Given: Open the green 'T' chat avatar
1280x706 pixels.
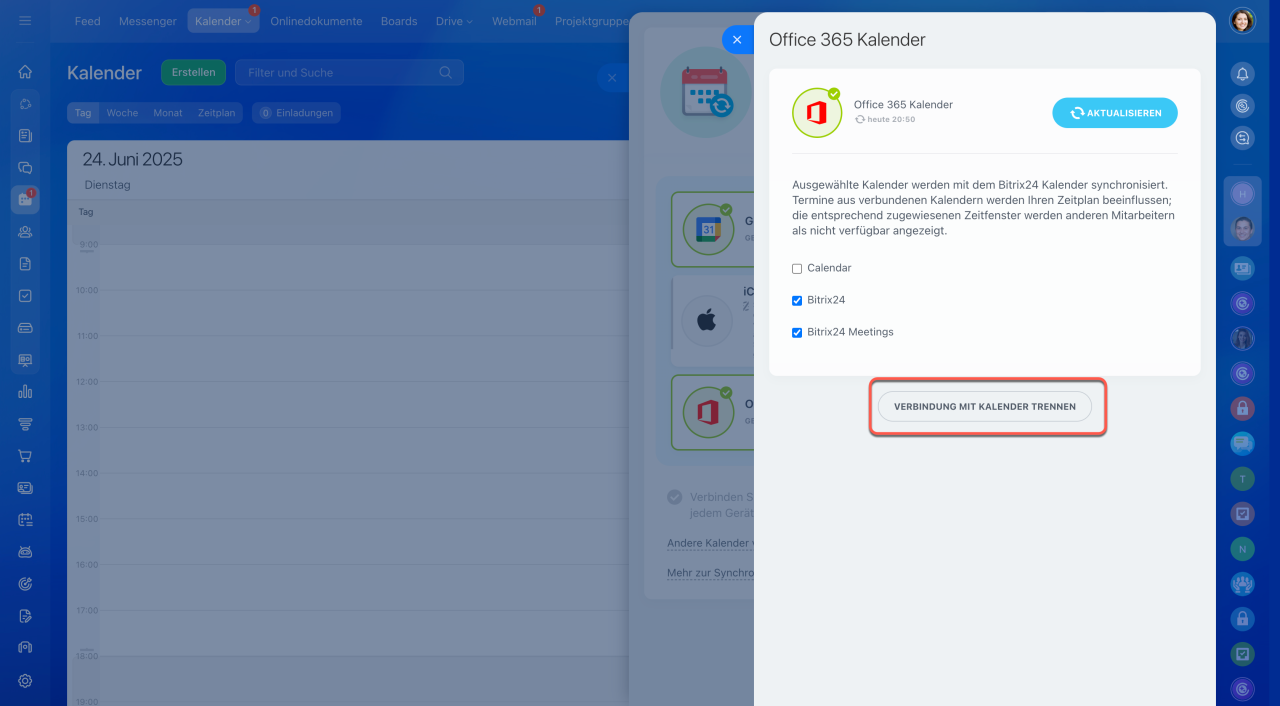Looking at the screenshot, I should (x=1242, y=479).
